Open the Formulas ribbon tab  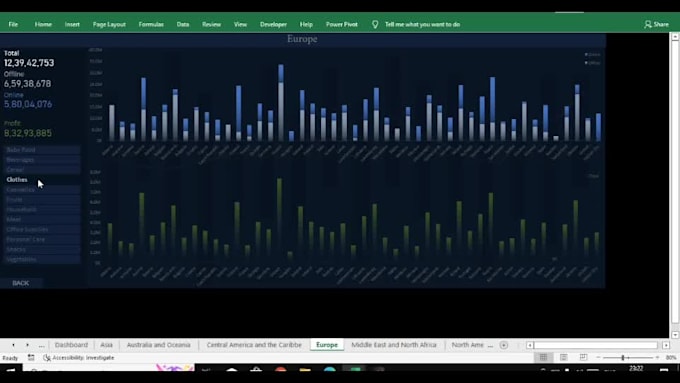tap(151, 24)
